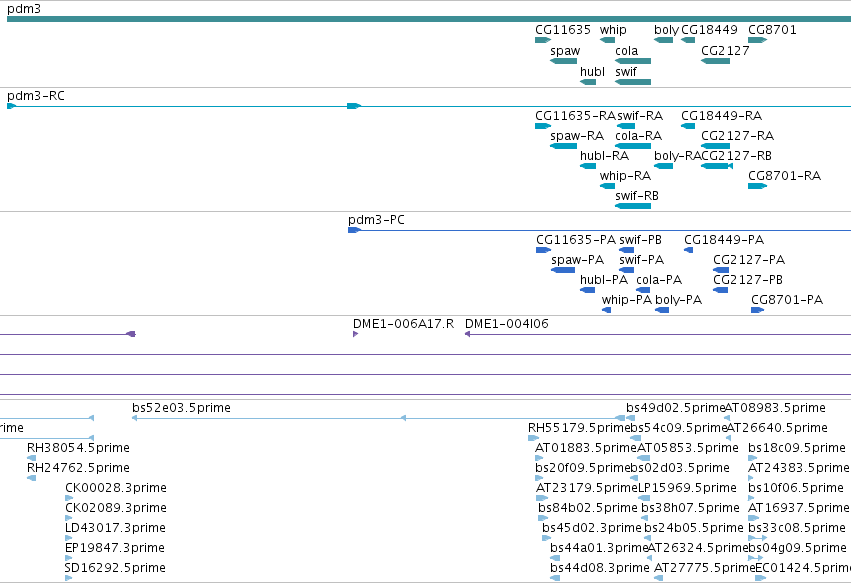Click the RH24762.5prime EST label
This screenshot has height=583, width=851.
pyautogui.click(x=78, y=468)
